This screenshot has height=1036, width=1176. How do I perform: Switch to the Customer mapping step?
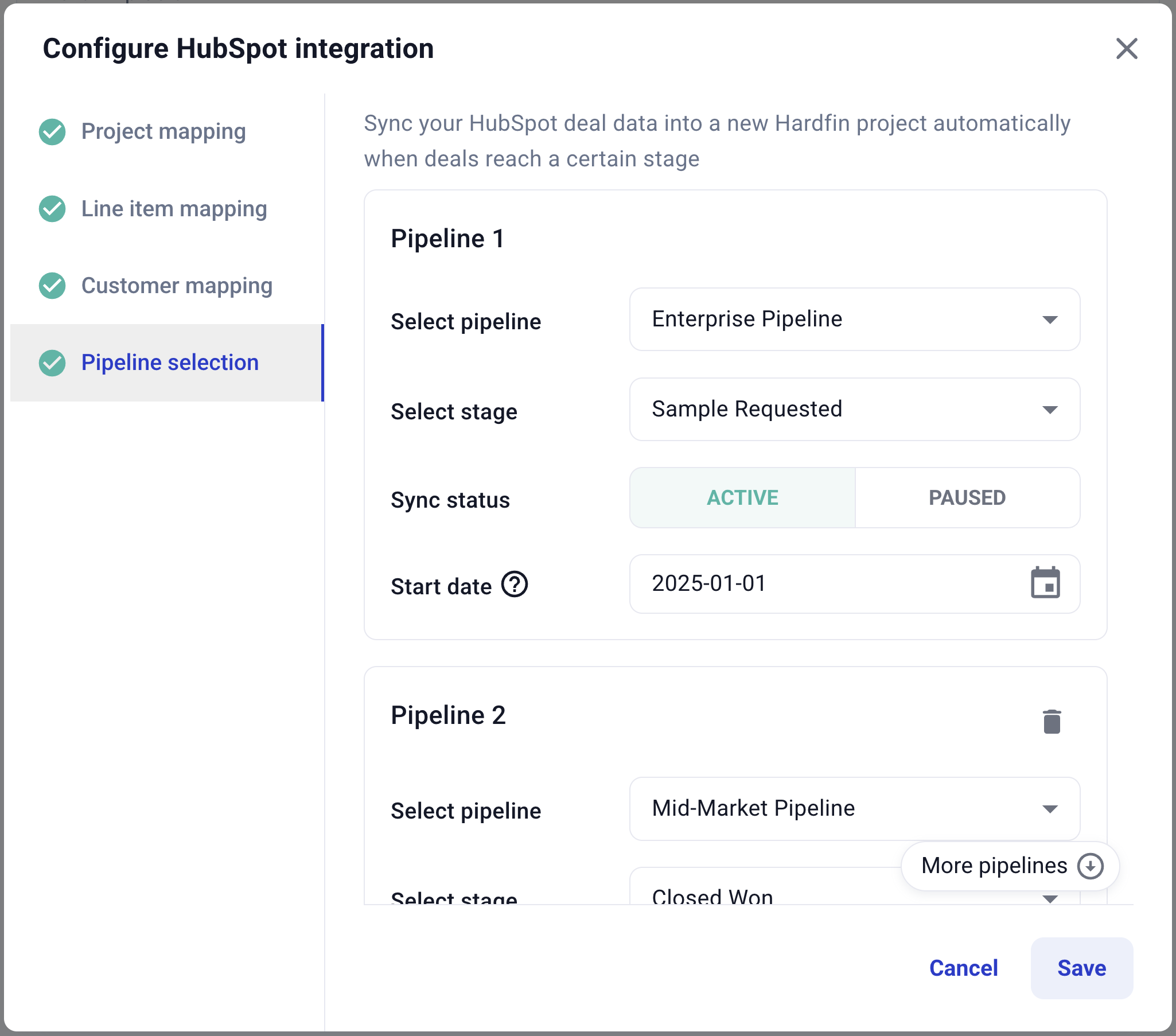167,286
